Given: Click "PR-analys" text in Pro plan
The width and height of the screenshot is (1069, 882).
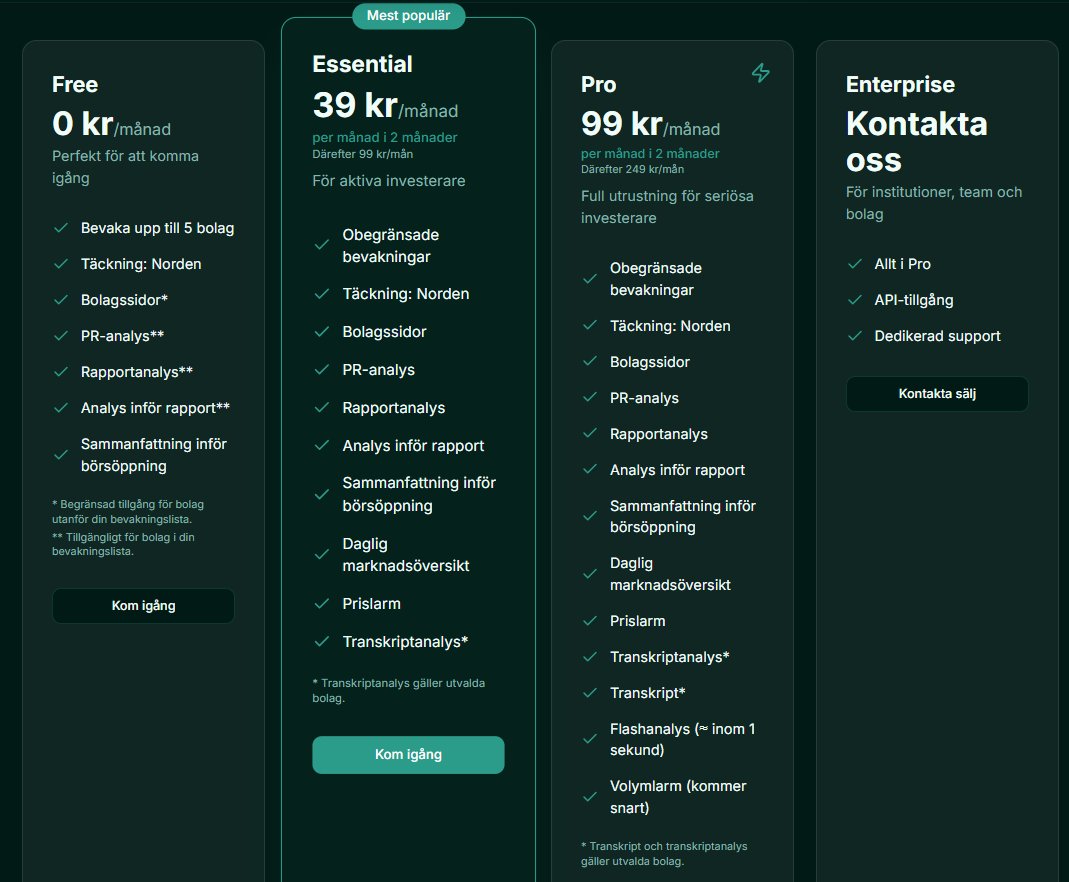Looking at the screenshot, I should point(644,398).
